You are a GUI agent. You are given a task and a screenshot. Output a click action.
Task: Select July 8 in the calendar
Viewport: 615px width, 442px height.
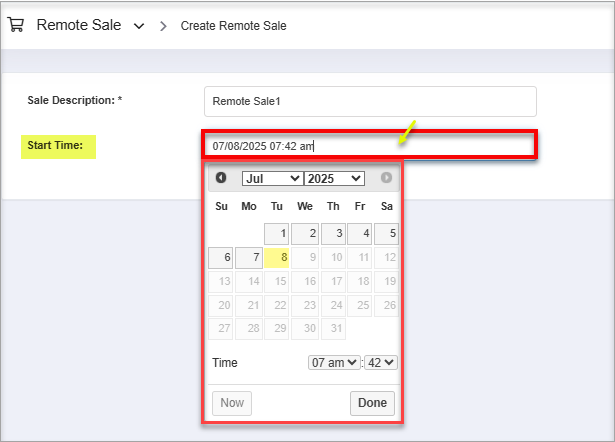point(277,258)
